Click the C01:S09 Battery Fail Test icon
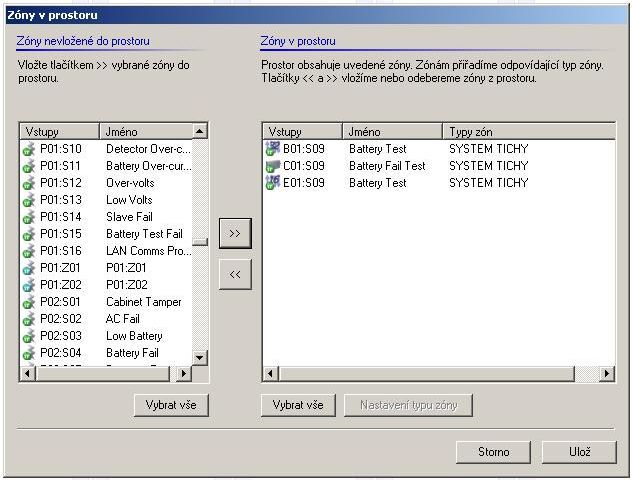632x480 pixels. (x=271, y=166)
